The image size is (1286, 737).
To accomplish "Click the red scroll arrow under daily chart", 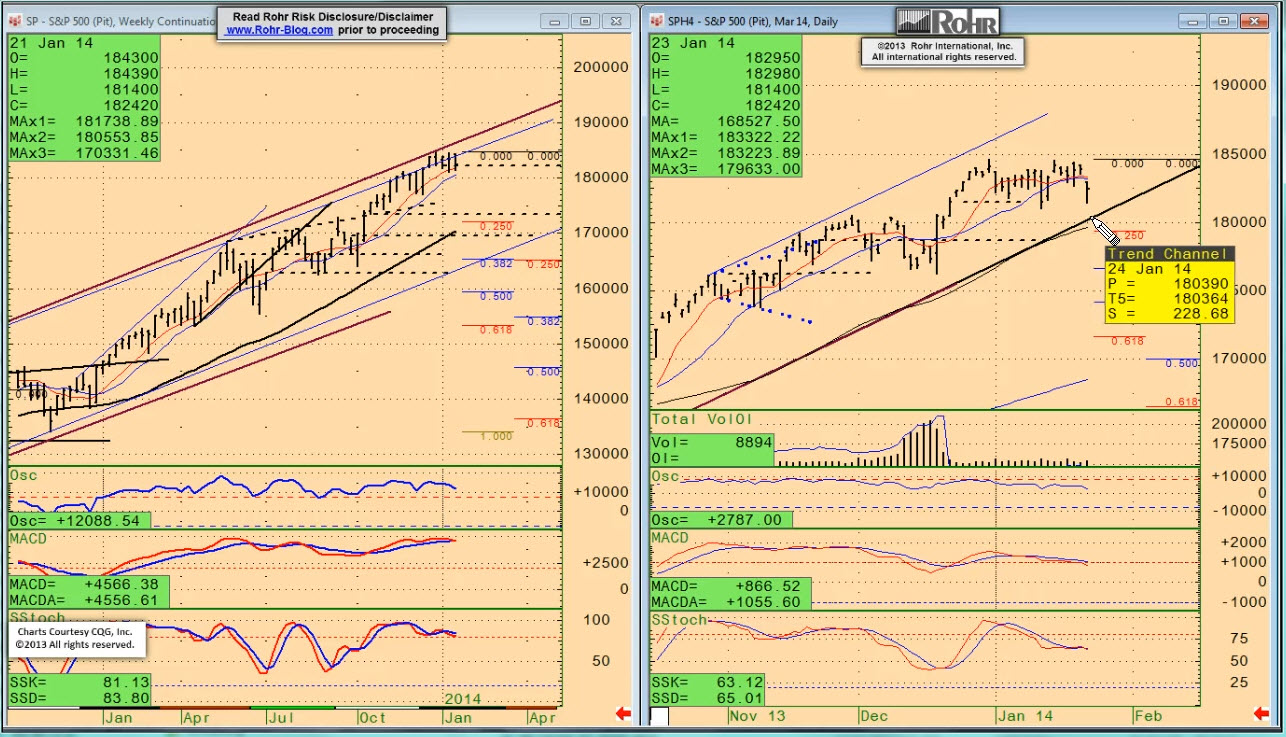I will [x=1260, y=714].
